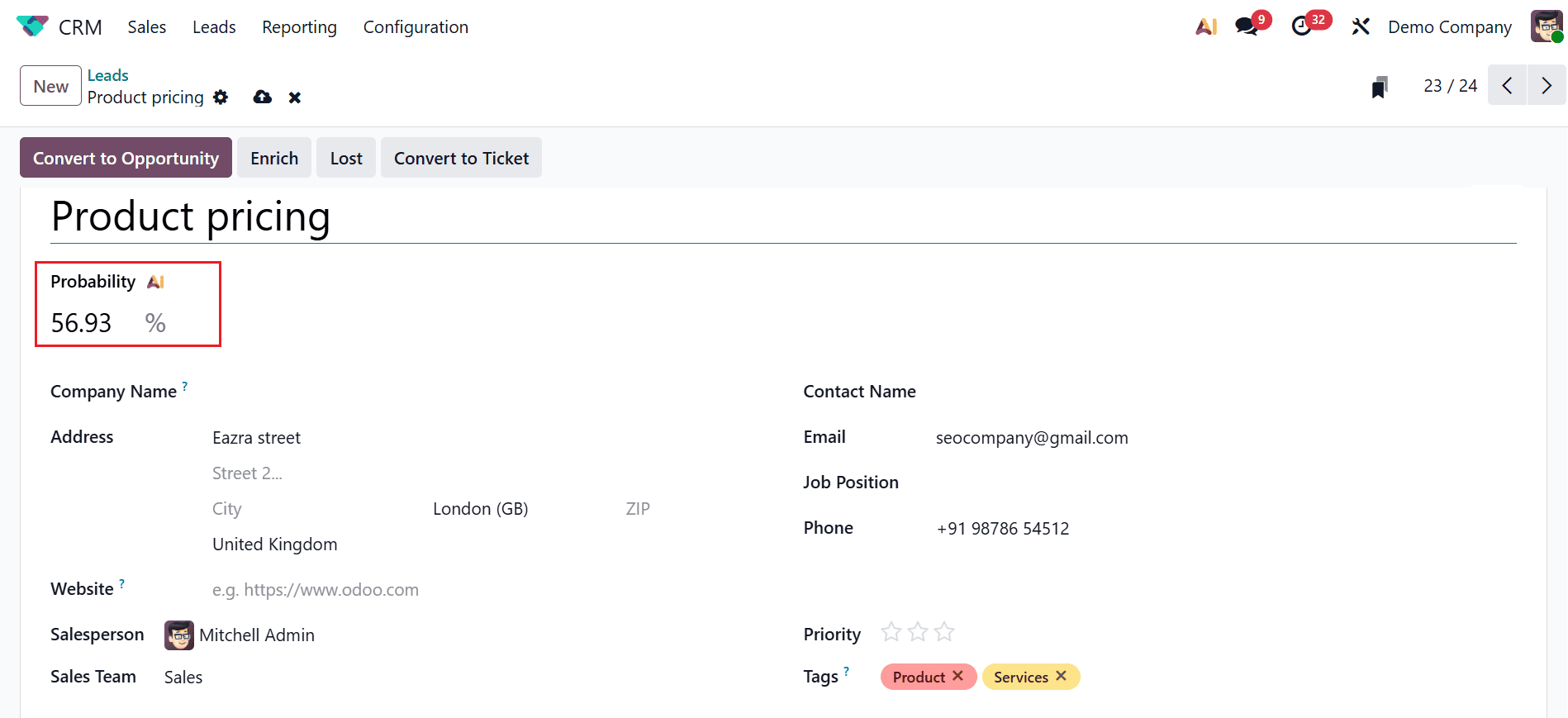Open the CRM app home logo
Viewport: 1568px width, 718px height.
32,26
